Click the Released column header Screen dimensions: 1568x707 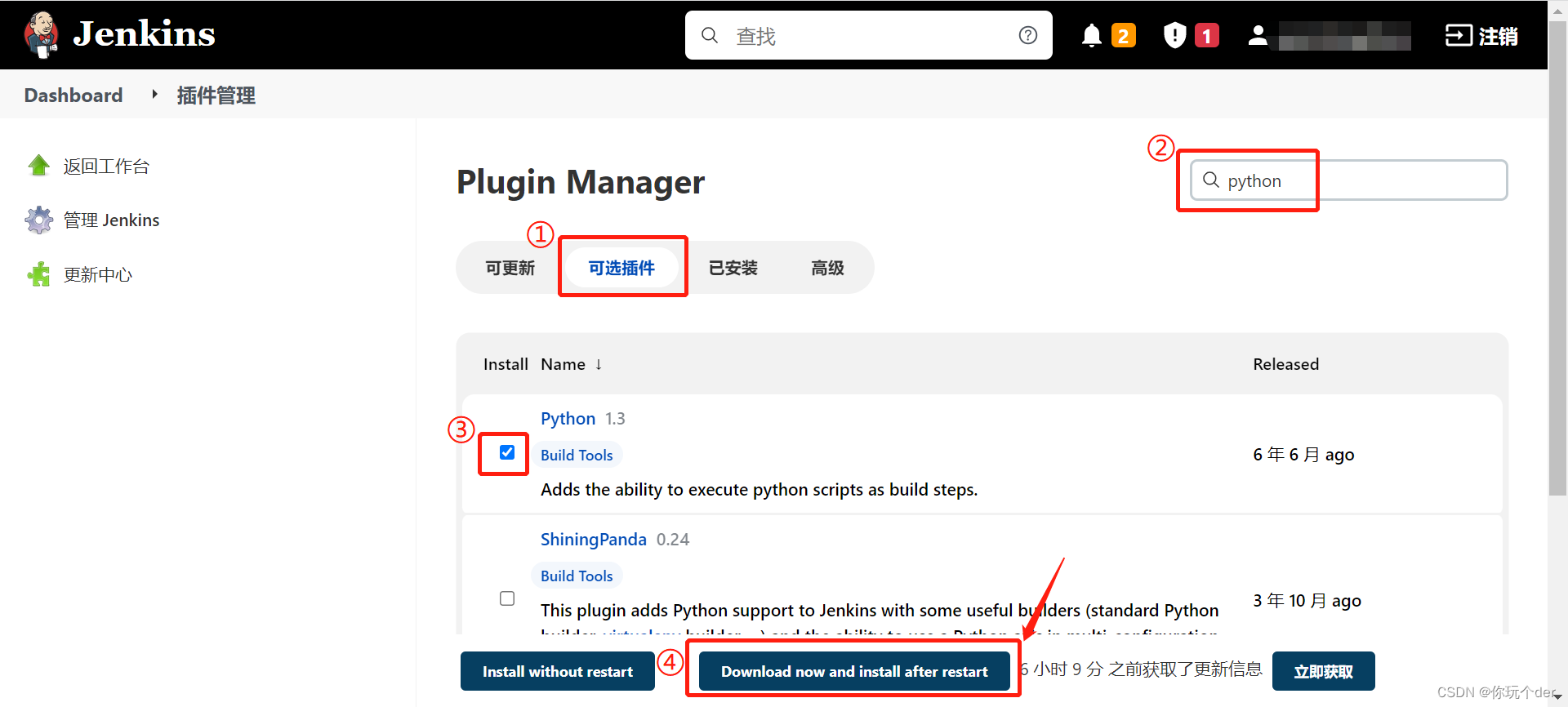1285,364
